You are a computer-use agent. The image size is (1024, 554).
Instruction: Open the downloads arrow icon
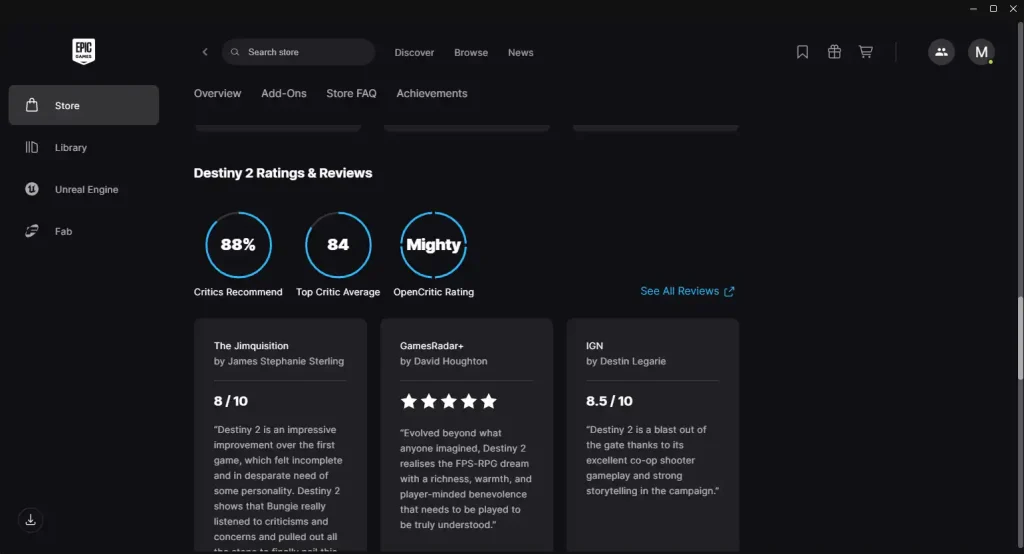30,520
